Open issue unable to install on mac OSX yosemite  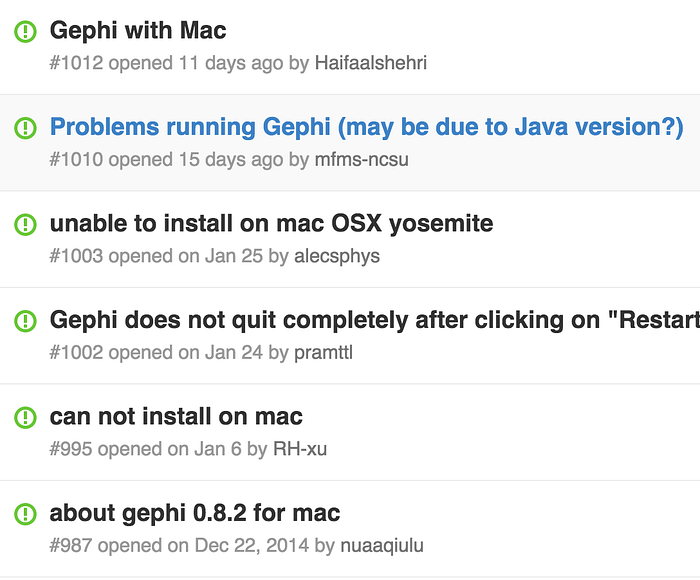pyautogui.click(x=271, y=224)
